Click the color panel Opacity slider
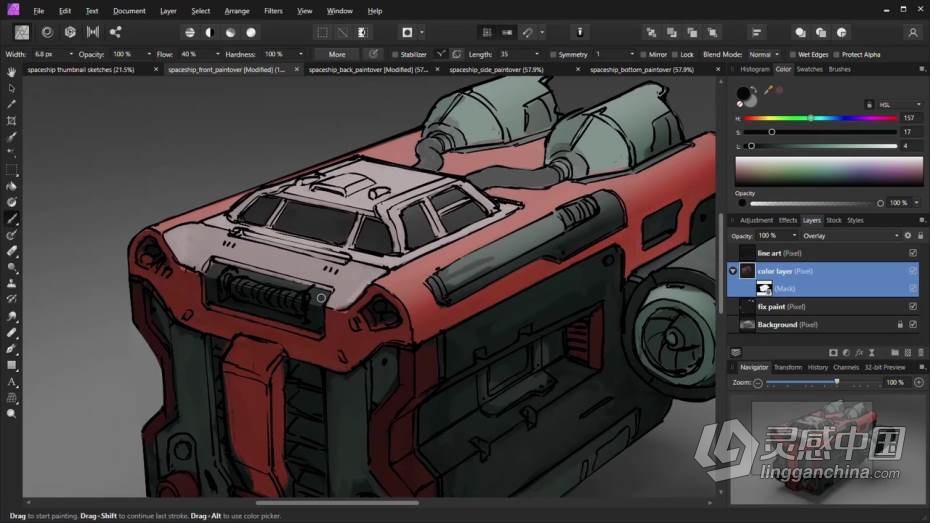 pos(816,203)
